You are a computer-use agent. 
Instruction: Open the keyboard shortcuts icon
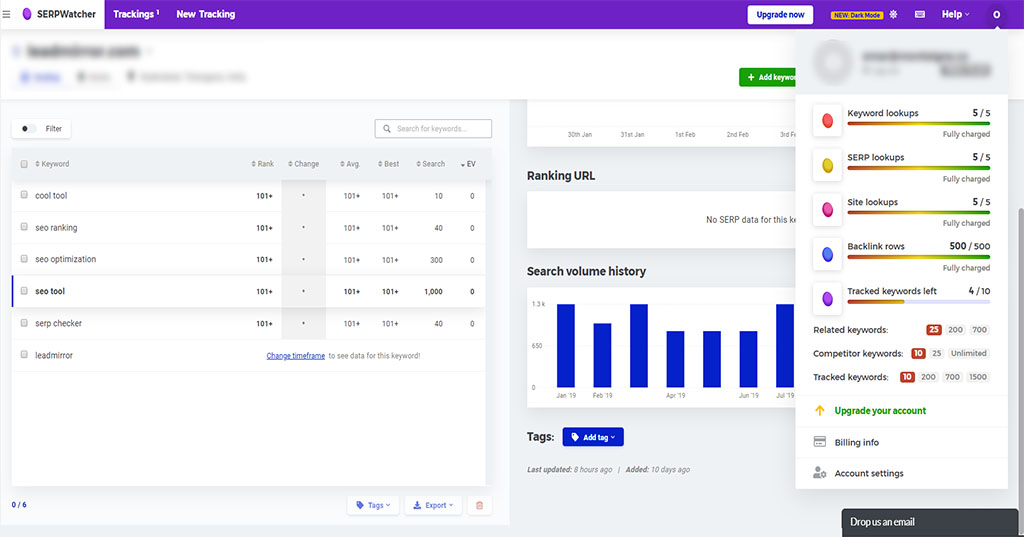(920, 14)
